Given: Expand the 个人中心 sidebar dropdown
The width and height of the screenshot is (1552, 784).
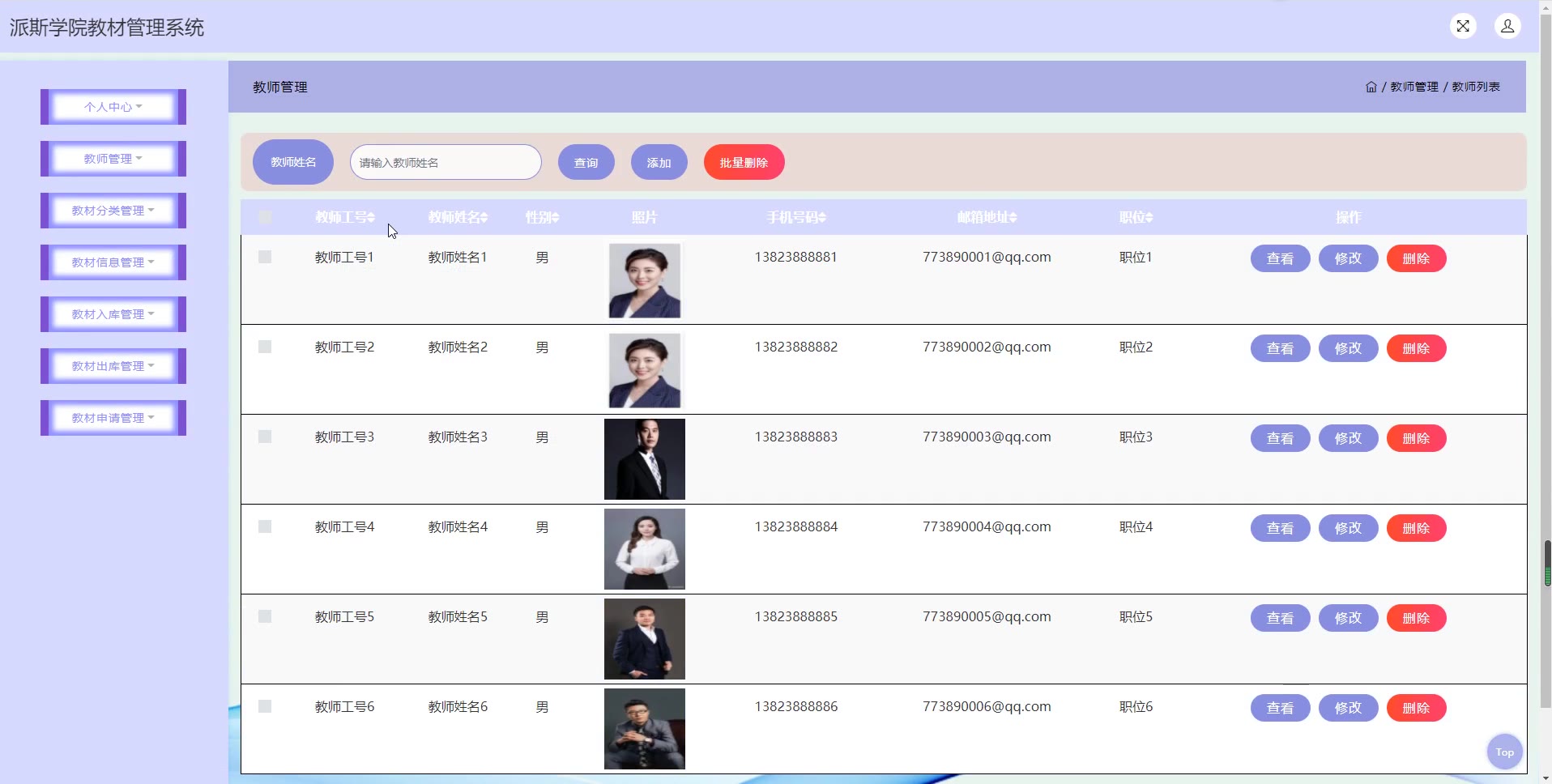Looking at the screenshot, I should 113,107.
